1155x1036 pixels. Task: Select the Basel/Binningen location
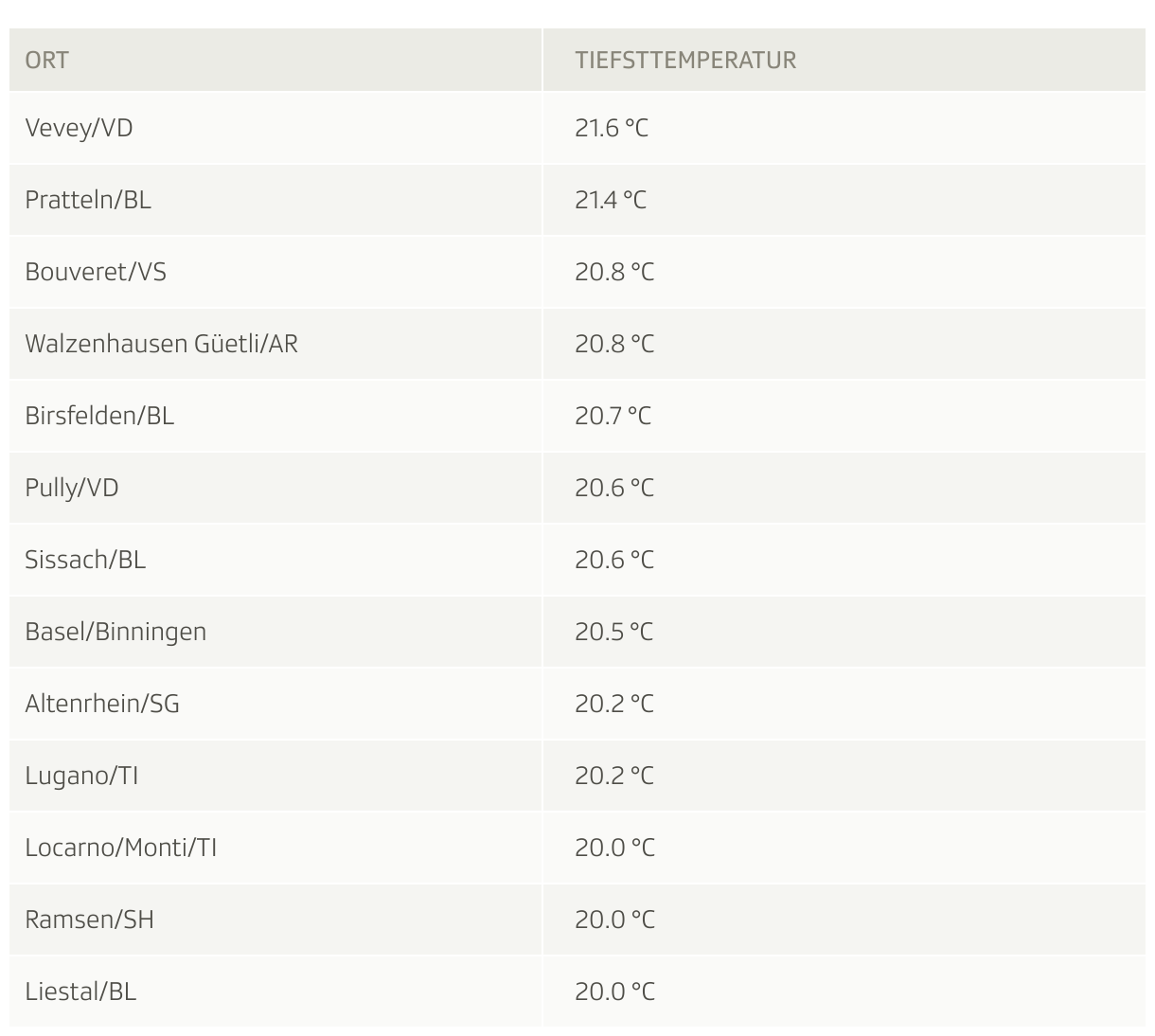click(115, 632)
